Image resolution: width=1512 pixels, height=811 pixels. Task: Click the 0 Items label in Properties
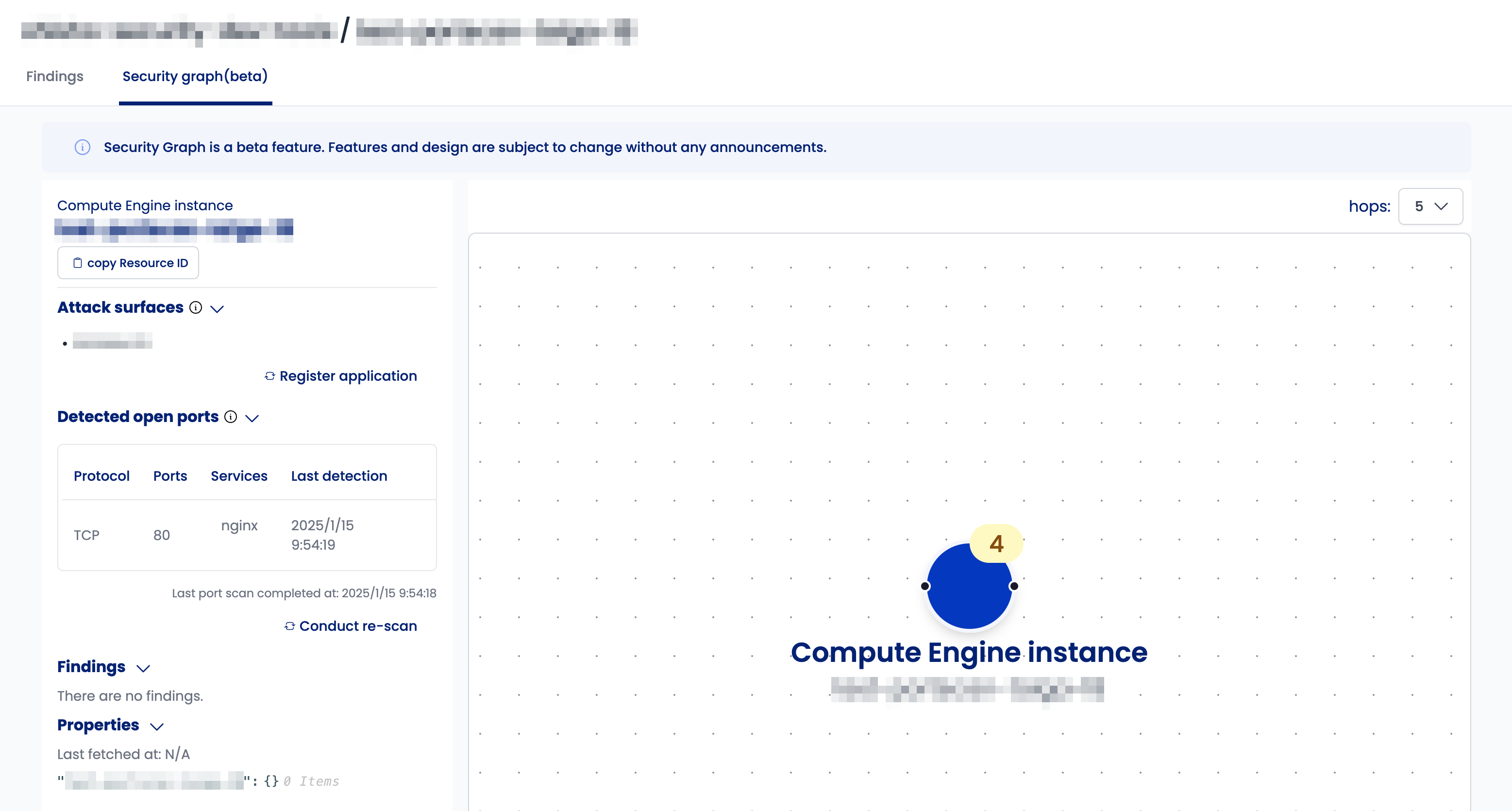coord(312,781)
